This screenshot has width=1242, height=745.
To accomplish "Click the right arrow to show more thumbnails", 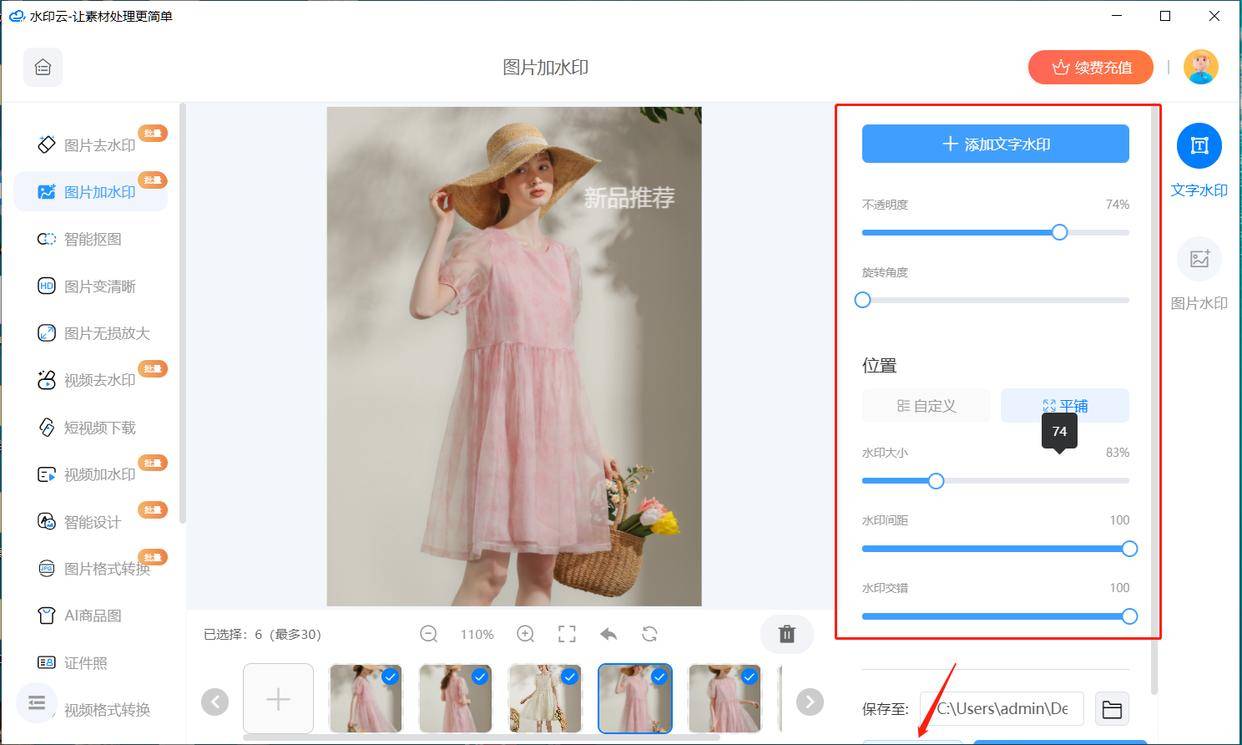I will (x=809, y=701).
